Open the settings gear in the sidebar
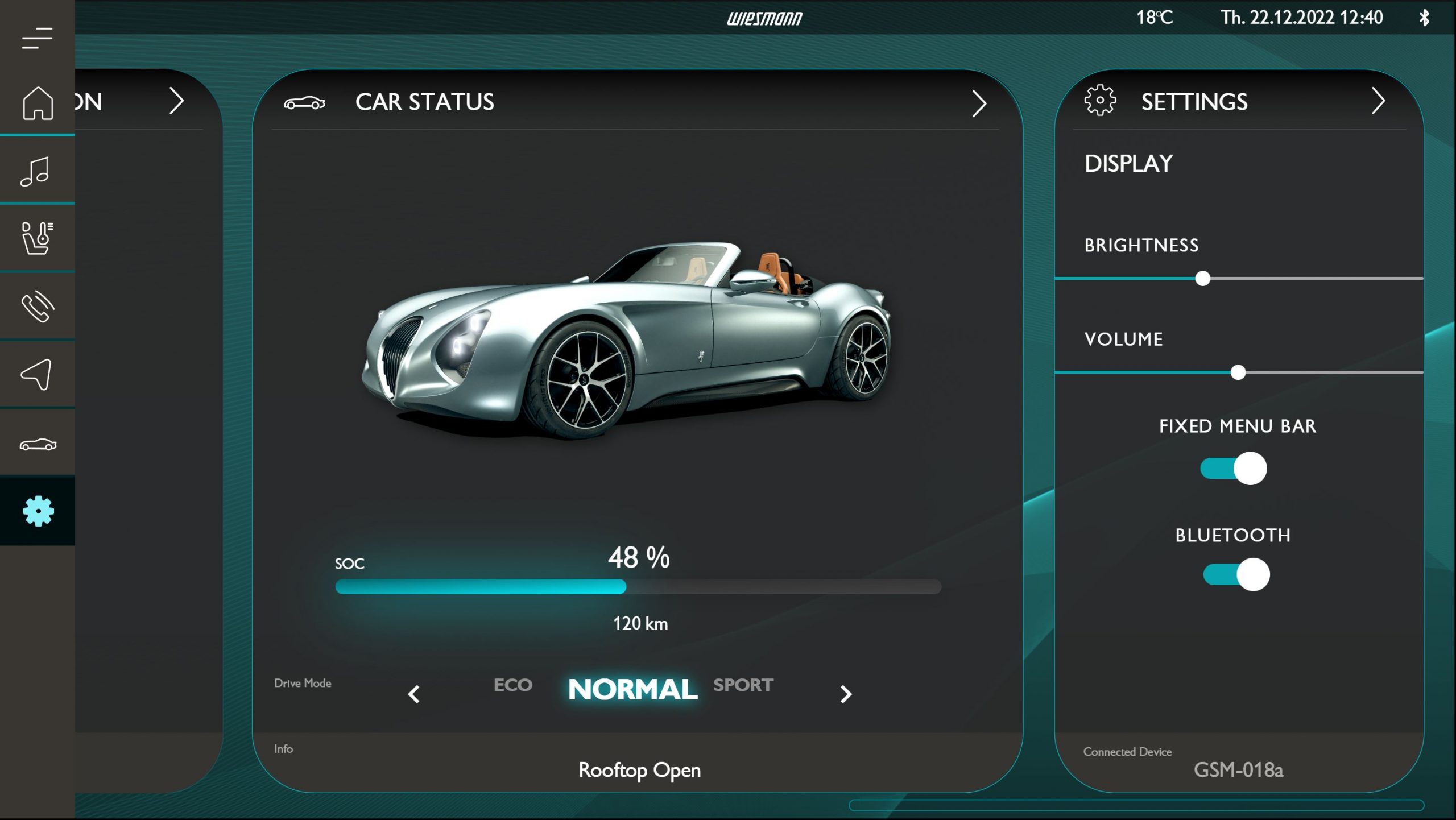Viewport: 1456px width, 820px height. [37, 511]
